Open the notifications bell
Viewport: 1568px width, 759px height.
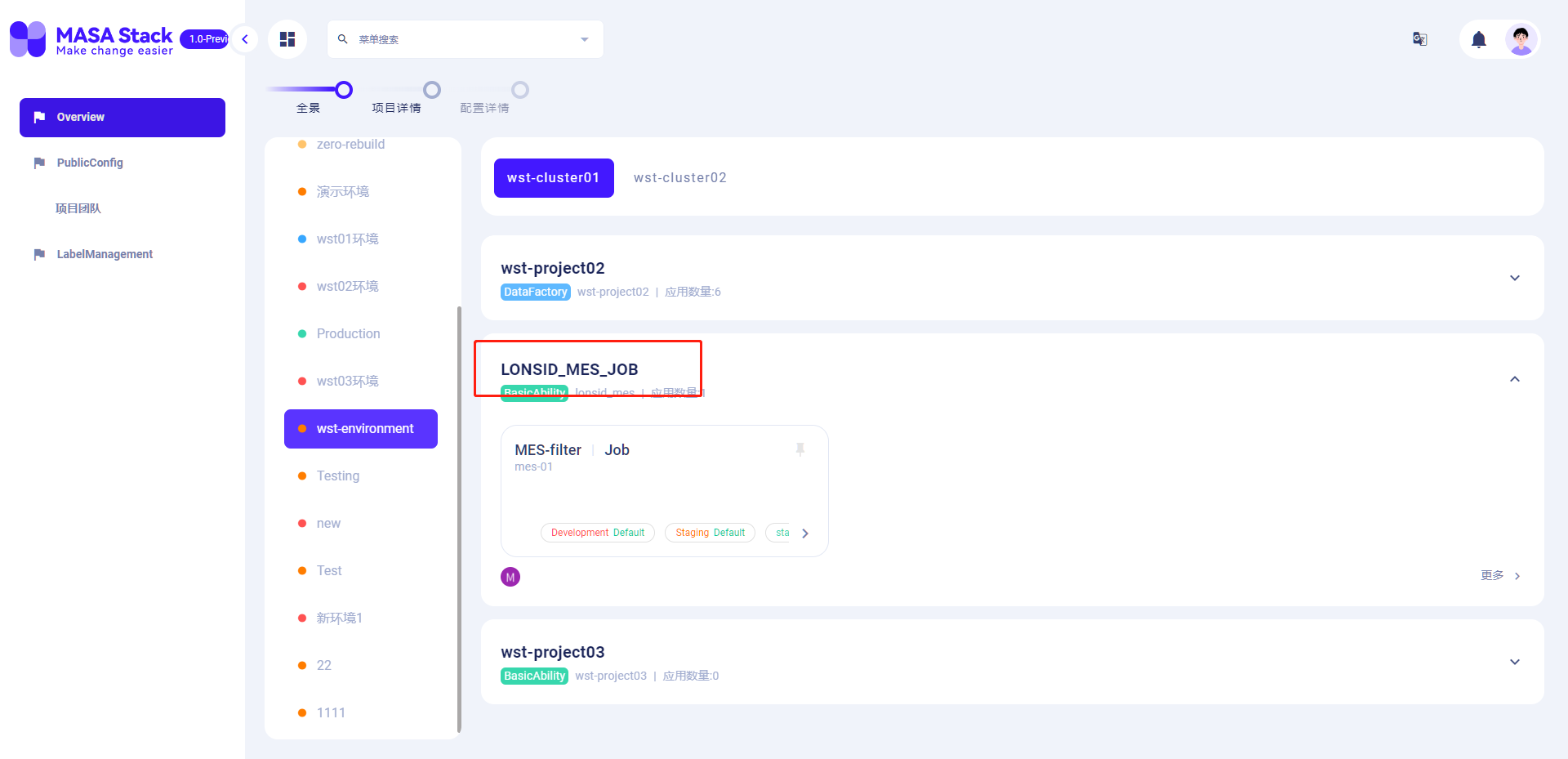[1479, 39]
